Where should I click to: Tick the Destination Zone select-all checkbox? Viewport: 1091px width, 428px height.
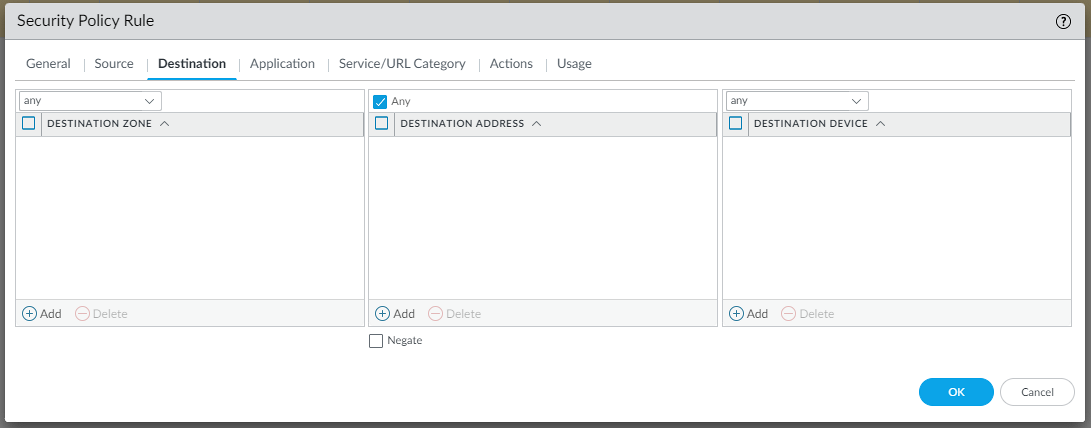29,124
